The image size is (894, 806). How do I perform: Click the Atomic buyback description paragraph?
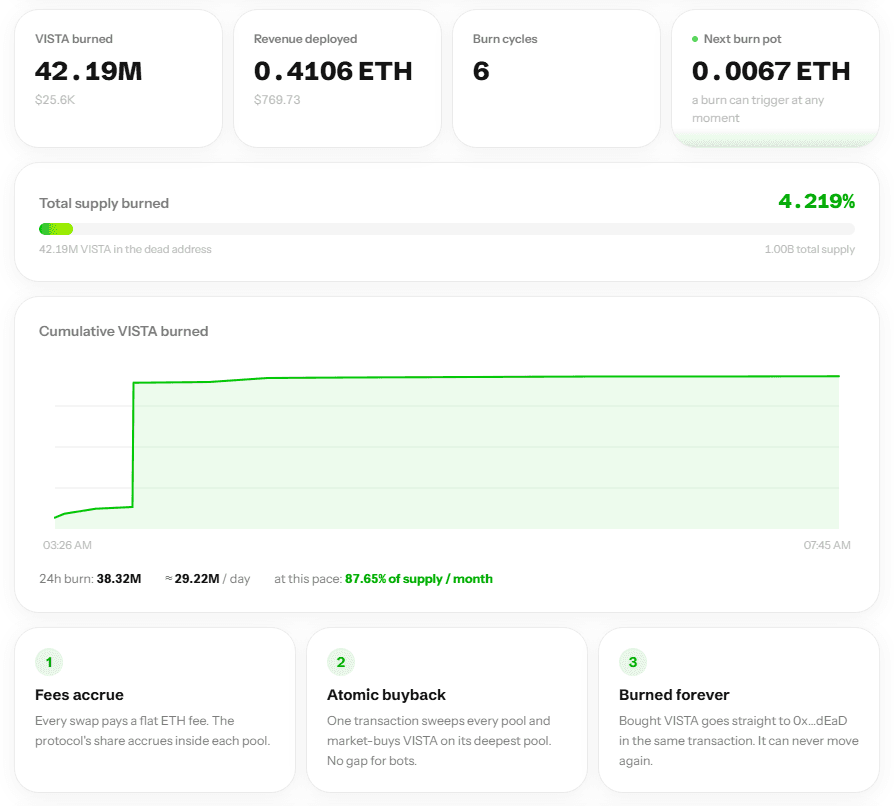tap(439, 740)
